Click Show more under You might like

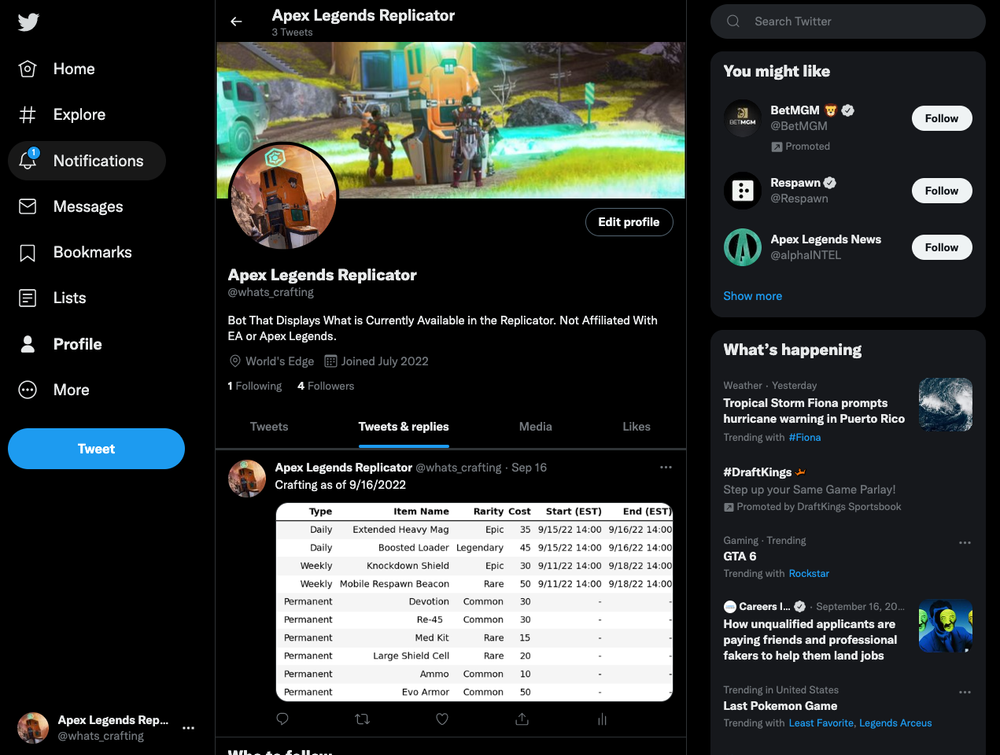(x=753, y=296)
